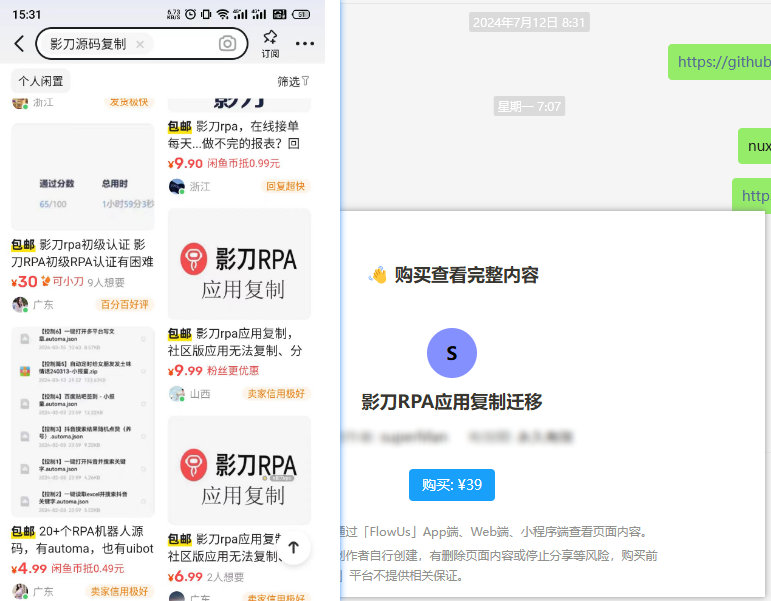
Task: Tap the 订阅 subscribe pin icon
Action: (270, 44)
